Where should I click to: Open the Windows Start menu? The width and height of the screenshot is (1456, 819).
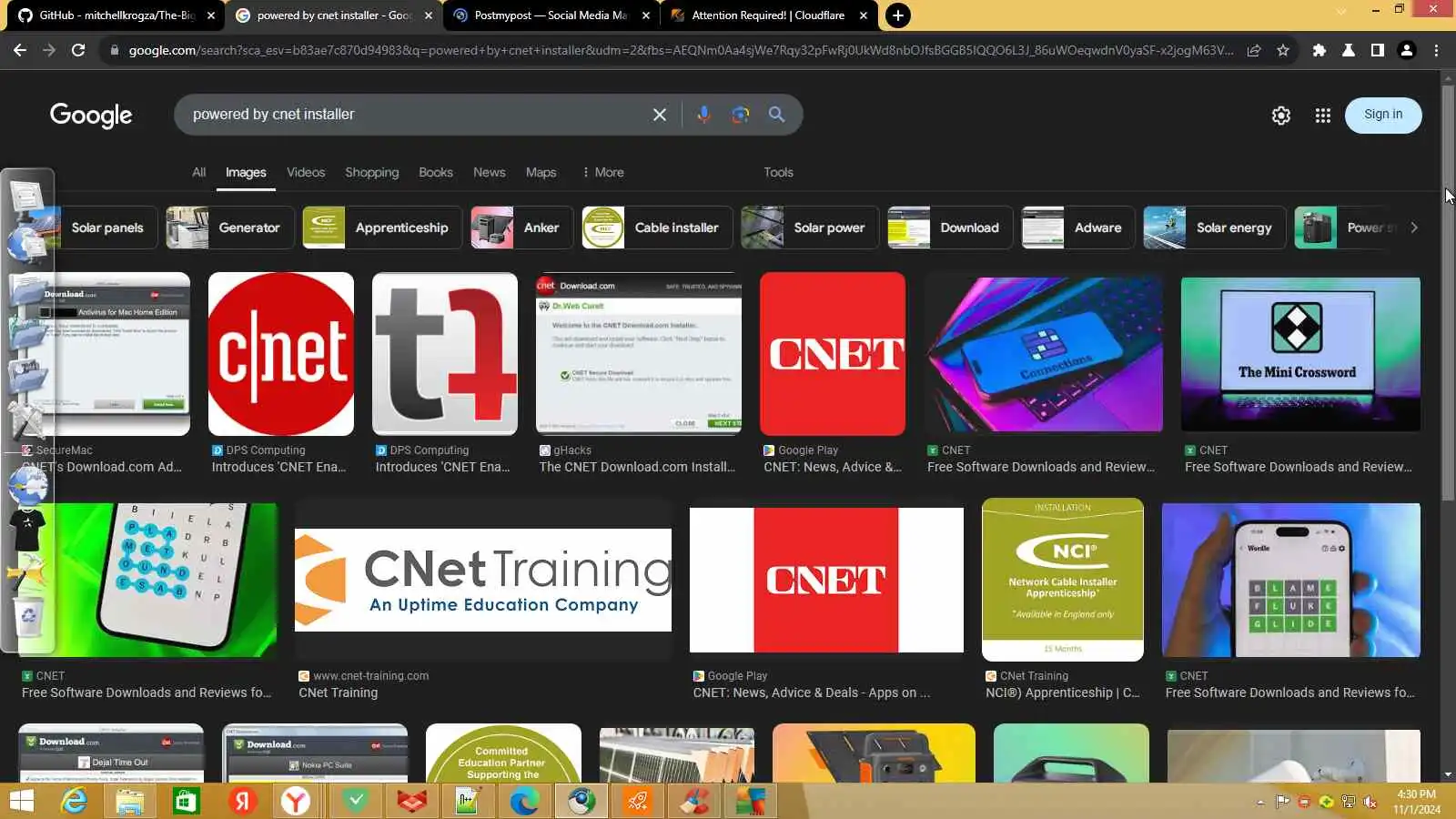(20, 801)
